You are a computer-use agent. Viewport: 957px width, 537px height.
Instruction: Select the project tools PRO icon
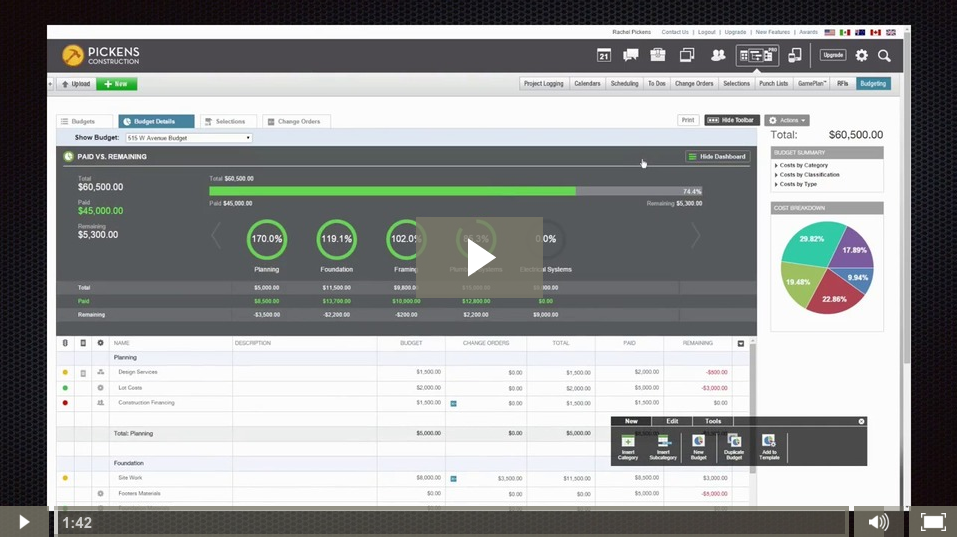pos(757,56)
